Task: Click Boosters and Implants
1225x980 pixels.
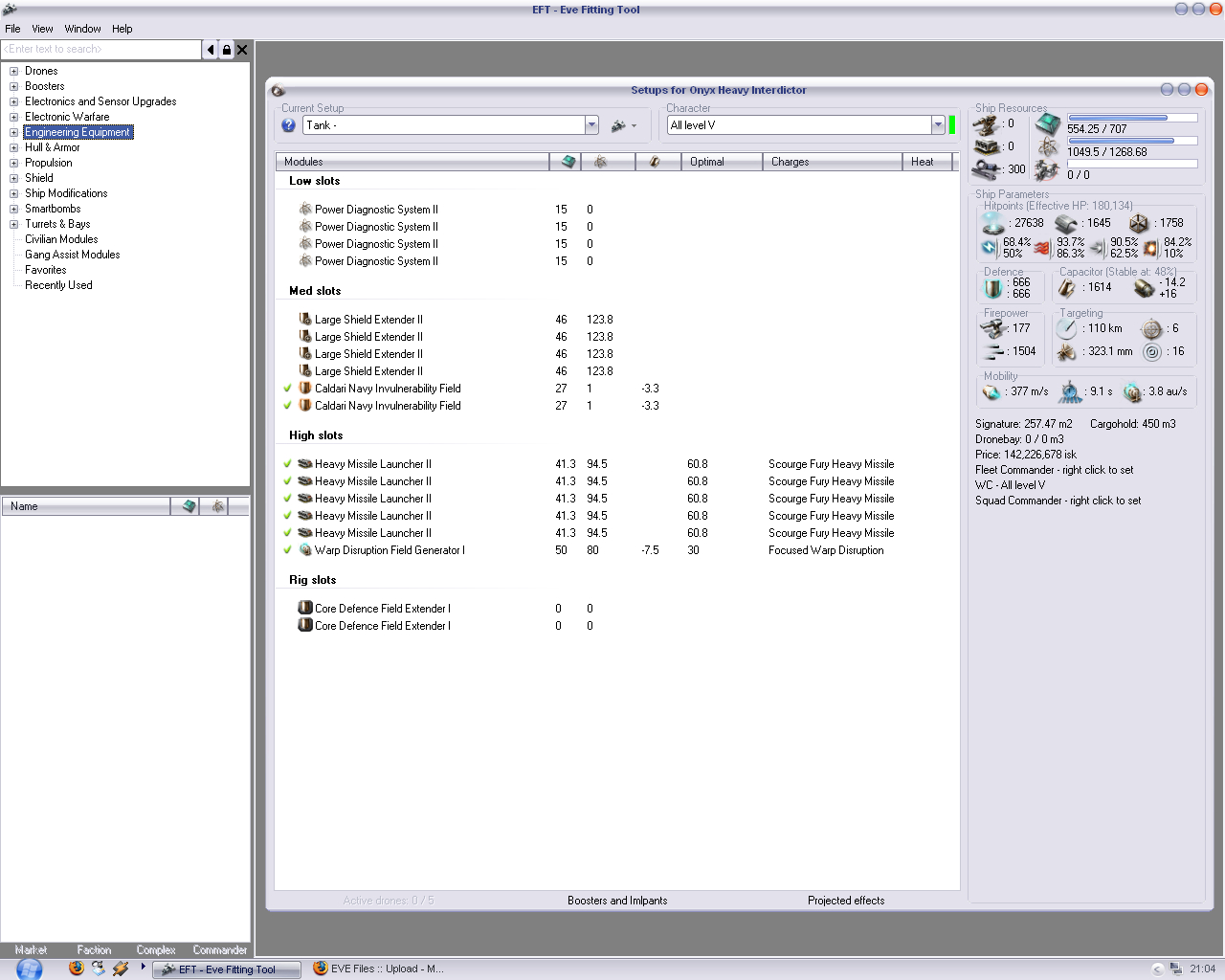Action: pos(617,901)
